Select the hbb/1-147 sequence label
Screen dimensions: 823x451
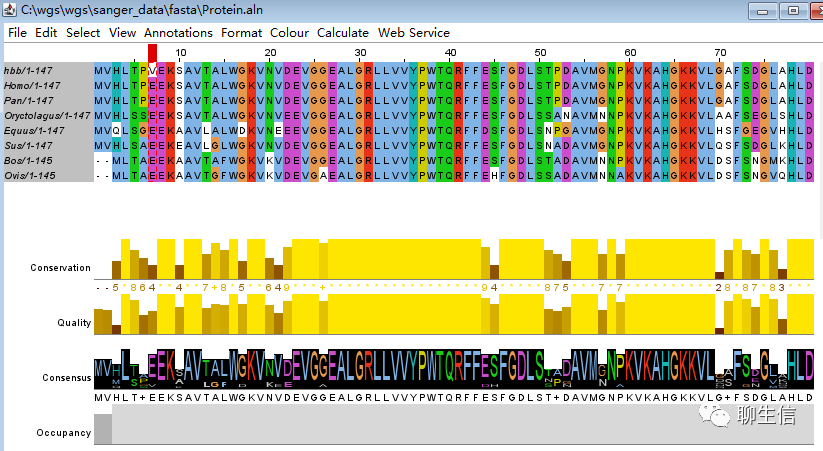[28, 71]
